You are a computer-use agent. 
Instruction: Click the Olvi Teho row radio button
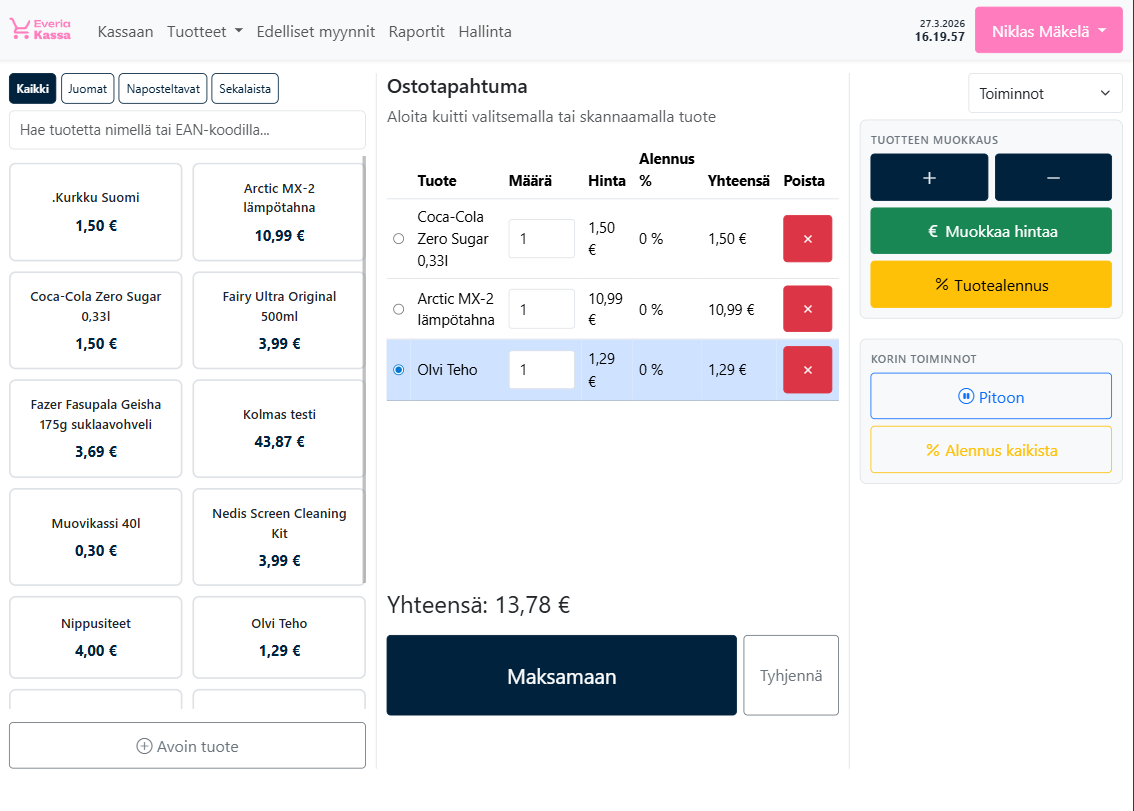(x=399, y=370)
